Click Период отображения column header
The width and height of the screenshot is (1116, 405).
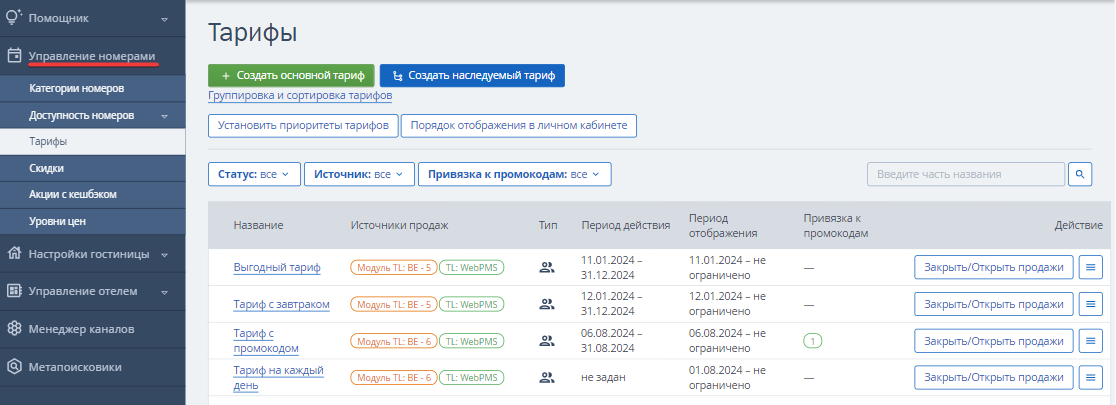tap(723, 225)
